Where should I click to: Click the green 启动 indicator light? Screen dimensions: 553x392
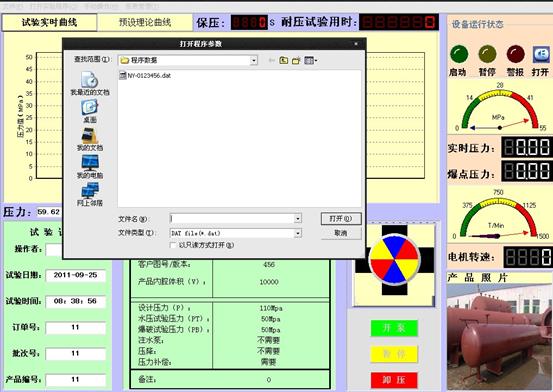459,54
